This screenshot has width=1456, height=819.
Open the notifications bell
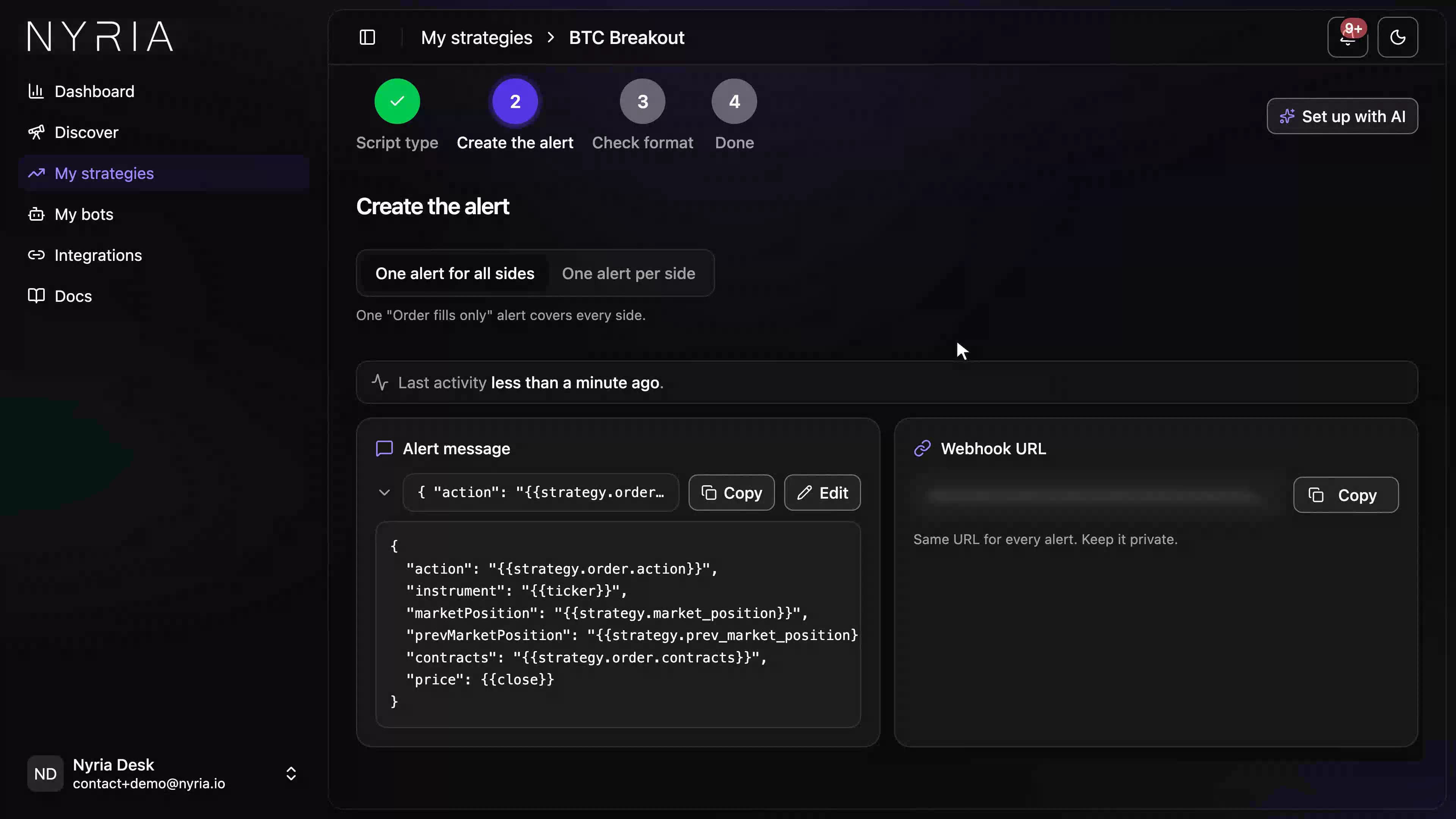(x=1348, y=37)
